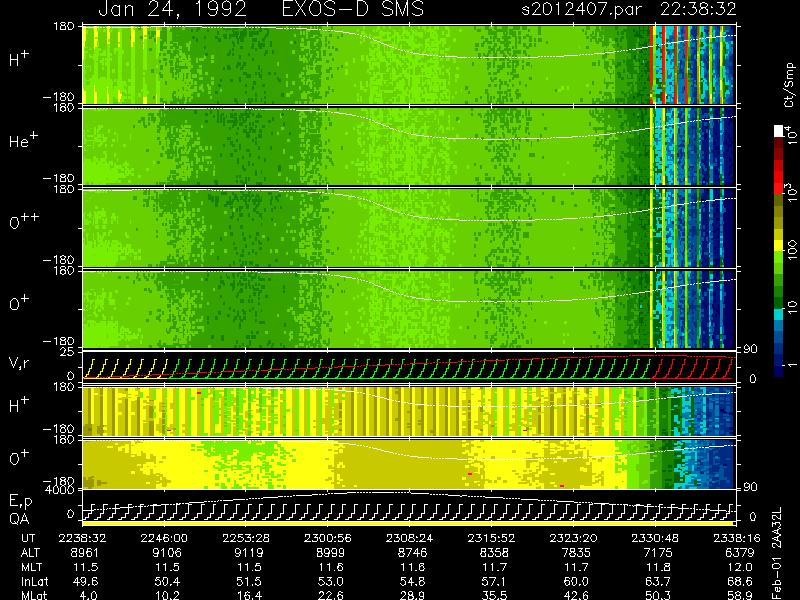Click the UT value '2338:16'
Image resolution: width=800 pixels, height=600 pixels.
737,538
